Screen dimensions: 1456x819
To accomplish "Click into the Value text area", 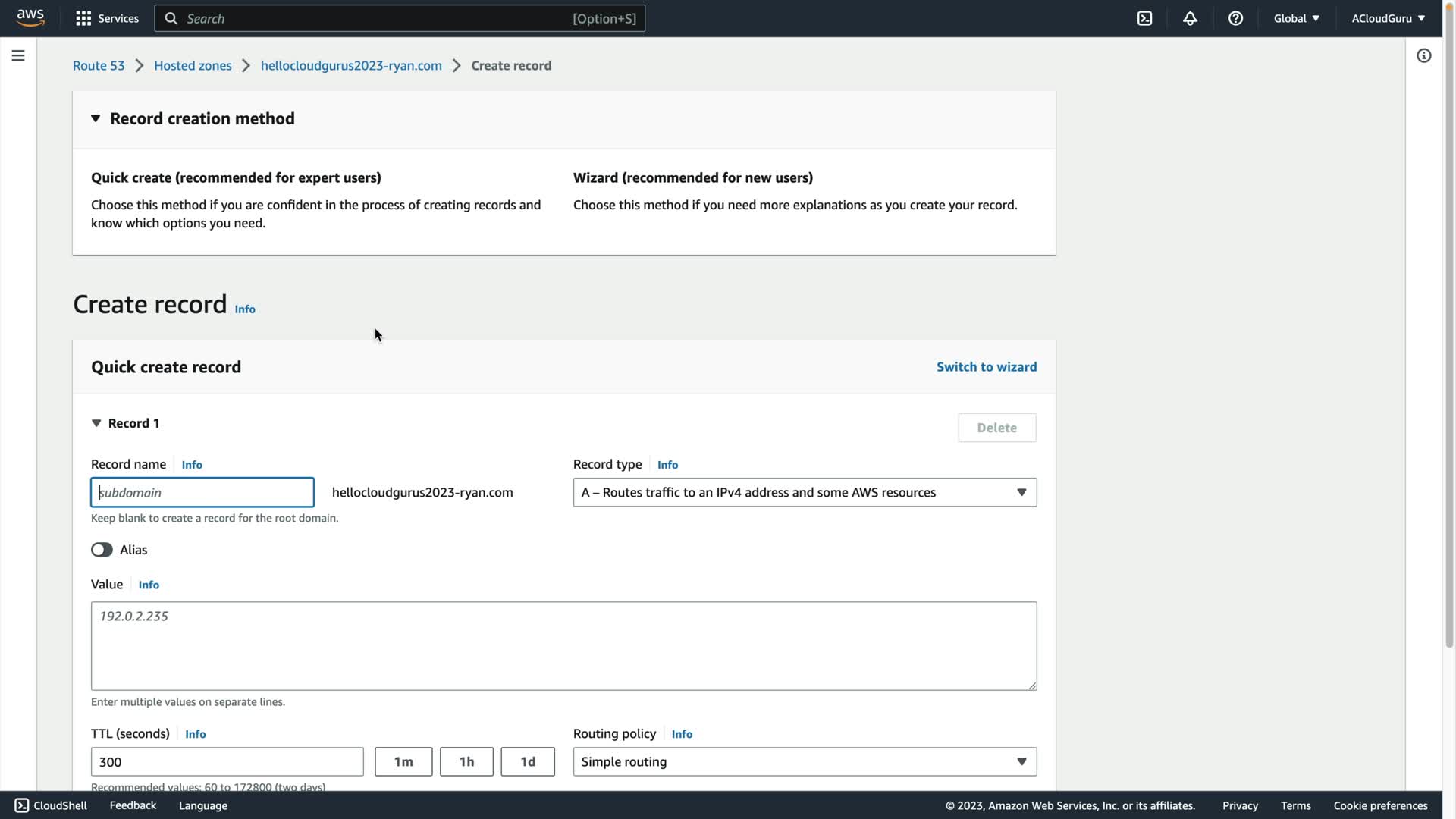I will tap(563, 645).
